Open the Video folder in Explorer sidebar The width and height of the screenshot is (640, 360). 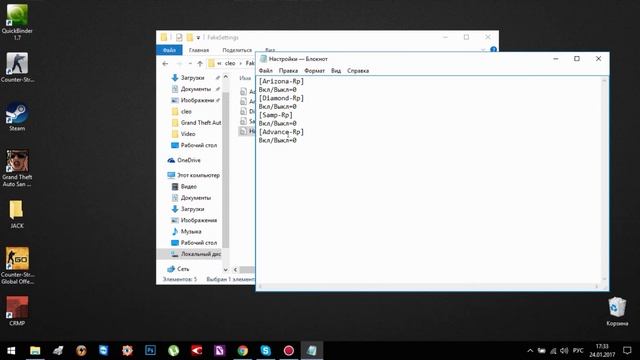188,134
